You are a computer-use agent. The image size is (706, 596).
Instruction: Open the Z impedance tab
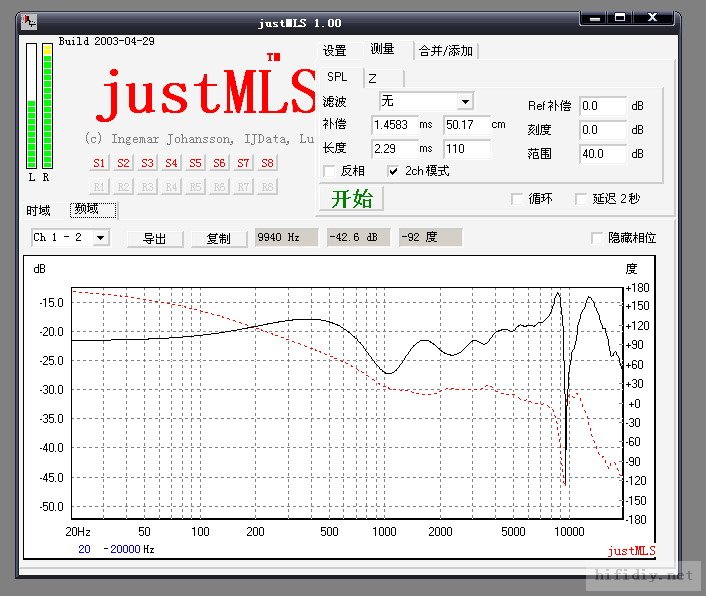tap(372, 77)
